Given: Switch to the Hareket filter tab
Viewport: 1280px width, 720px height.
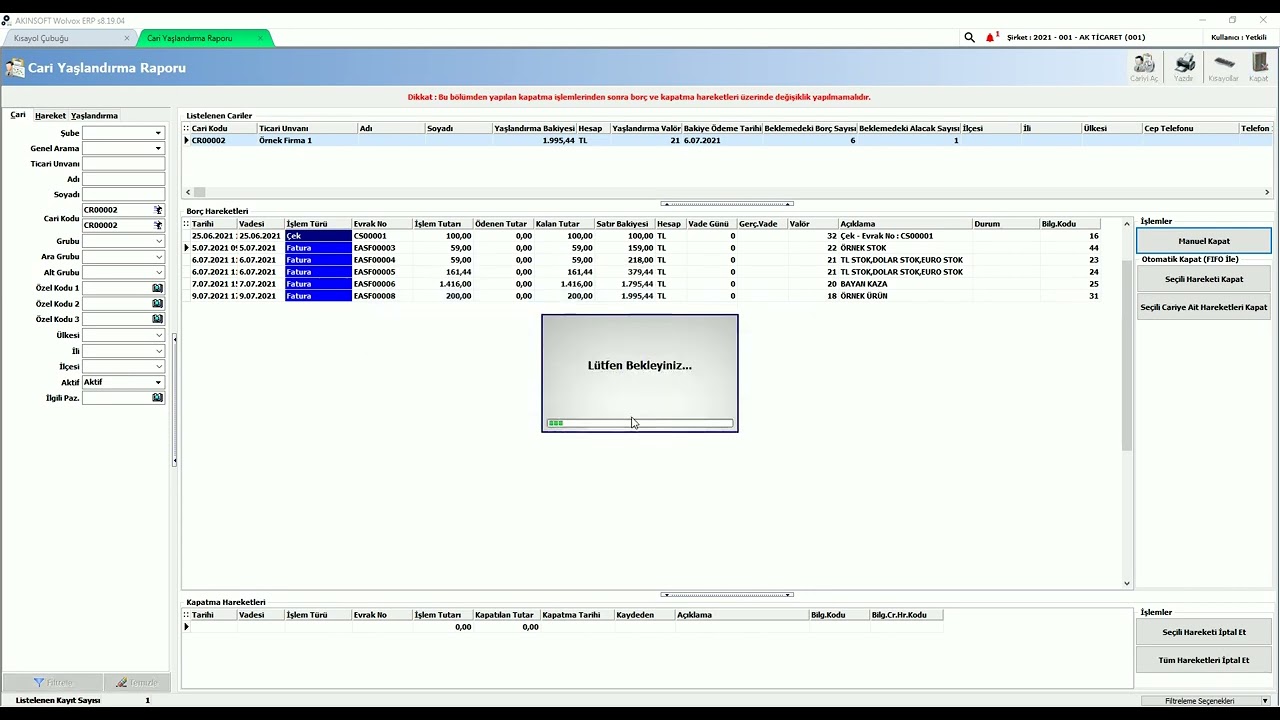Looking at the screenshot, I should pyautogui.click(x=50, y=115).
